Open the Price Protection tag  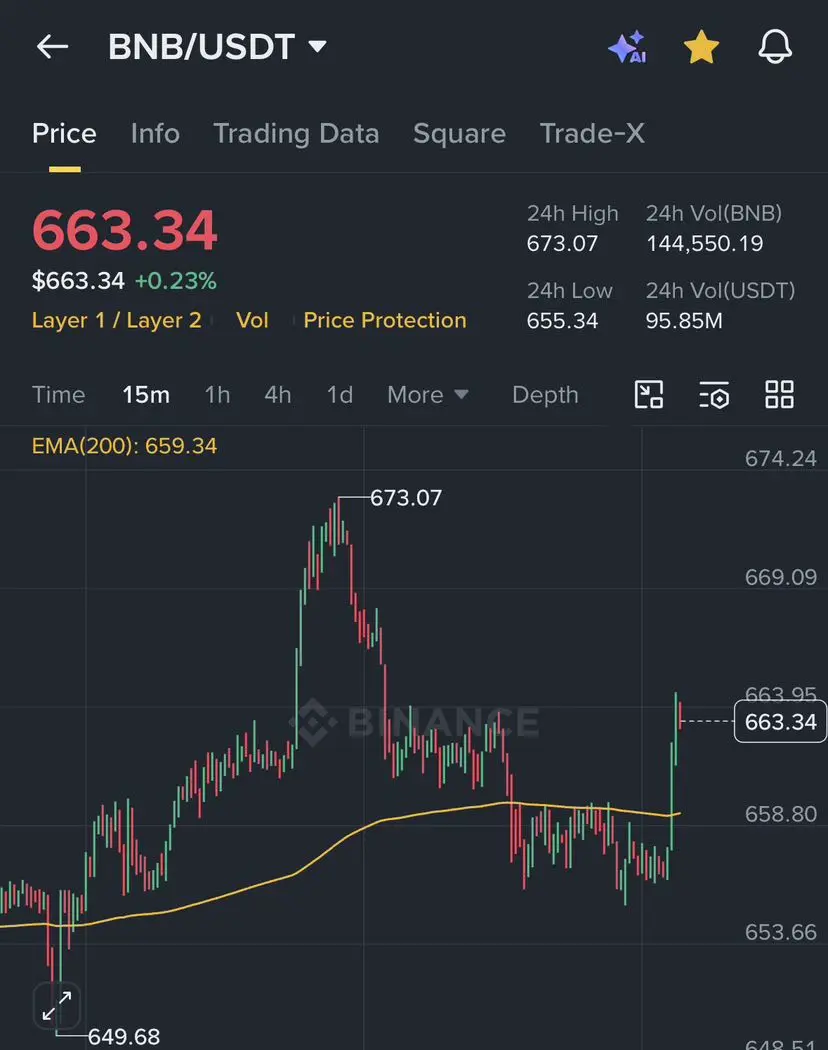pyautogui.click(x=385, y=320)
